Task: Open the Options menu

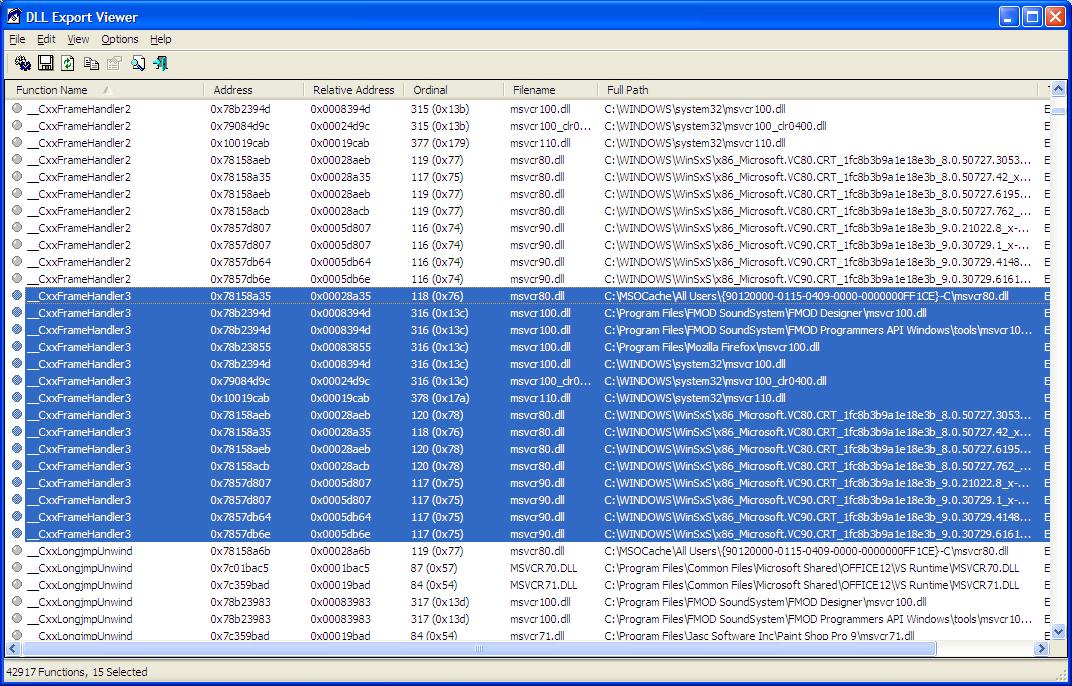Action: pyautogui.click(x=120, y=39)
